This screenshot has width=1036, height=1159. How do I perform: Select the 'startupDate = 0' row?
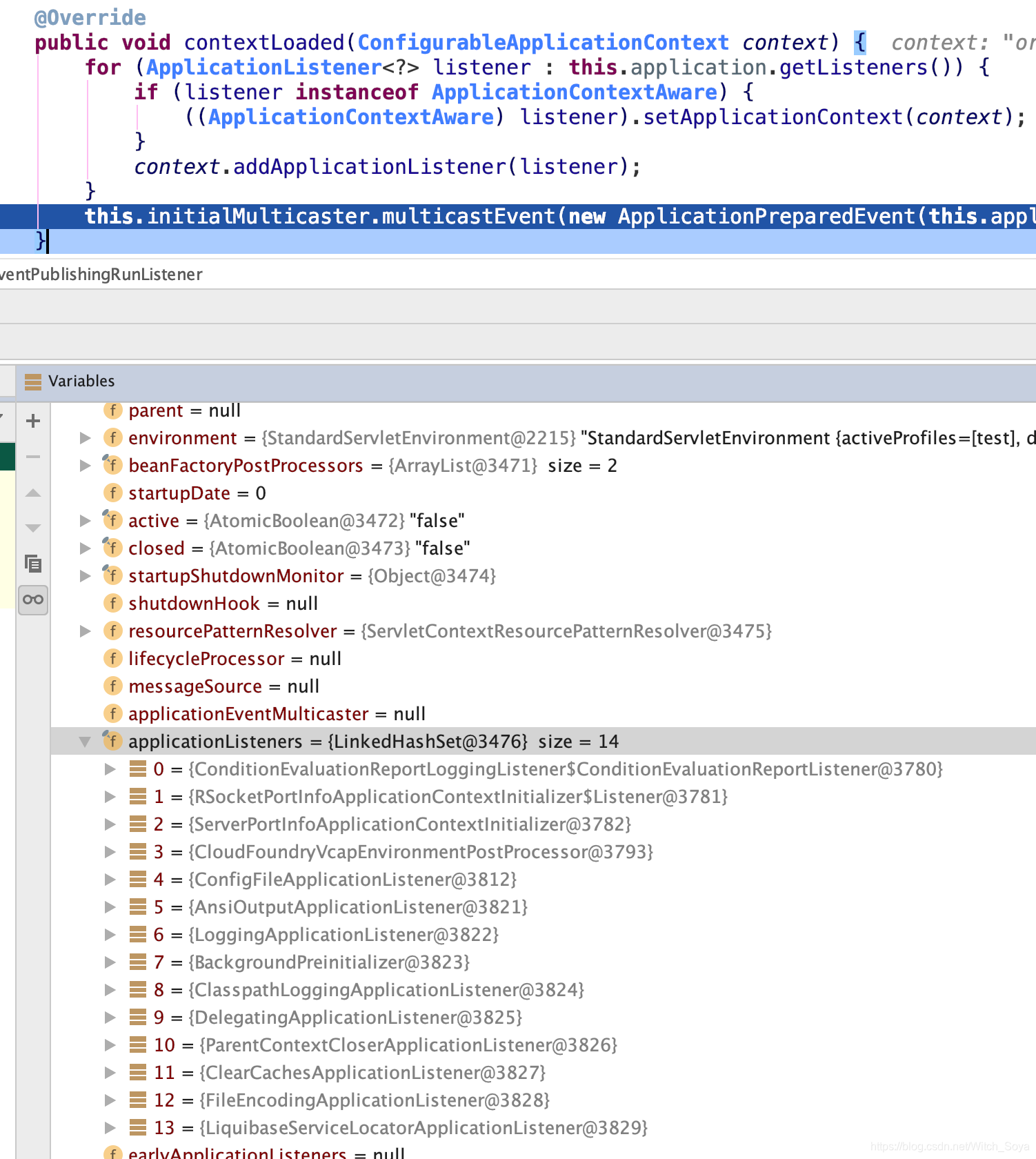point(544,493)
